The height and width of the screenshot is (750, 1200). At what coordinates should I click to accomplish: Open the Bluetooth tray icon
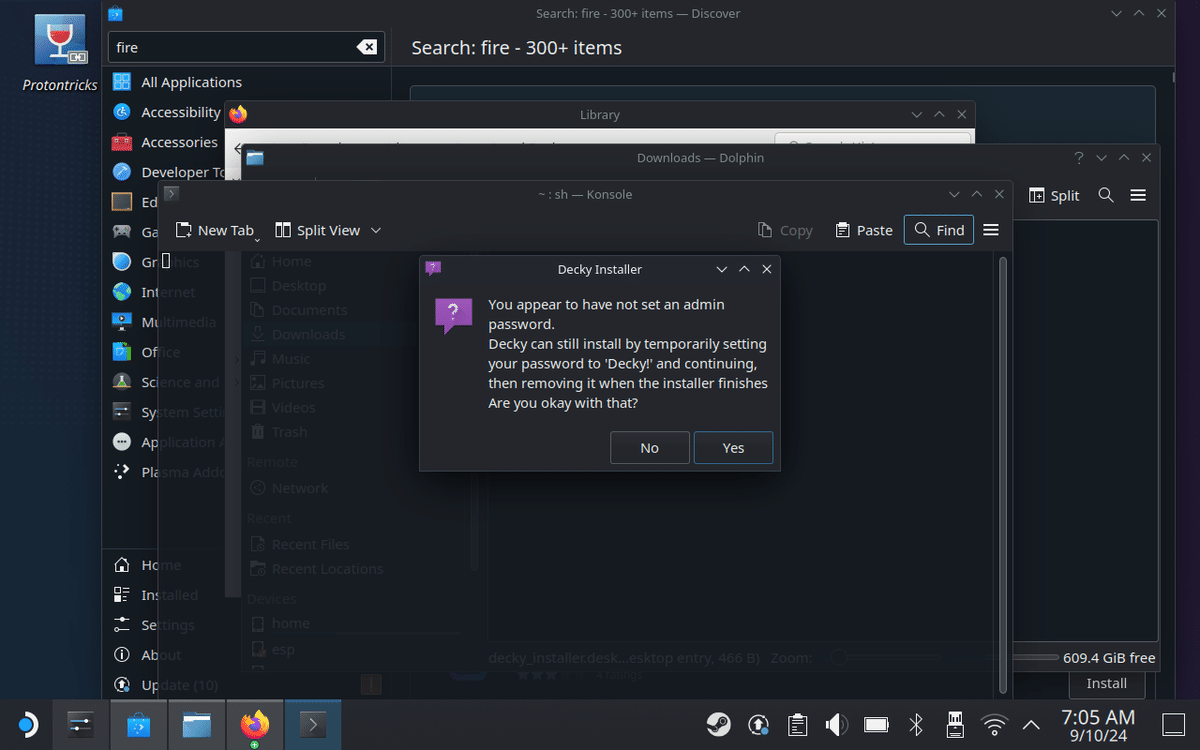[x=915, y=725]
